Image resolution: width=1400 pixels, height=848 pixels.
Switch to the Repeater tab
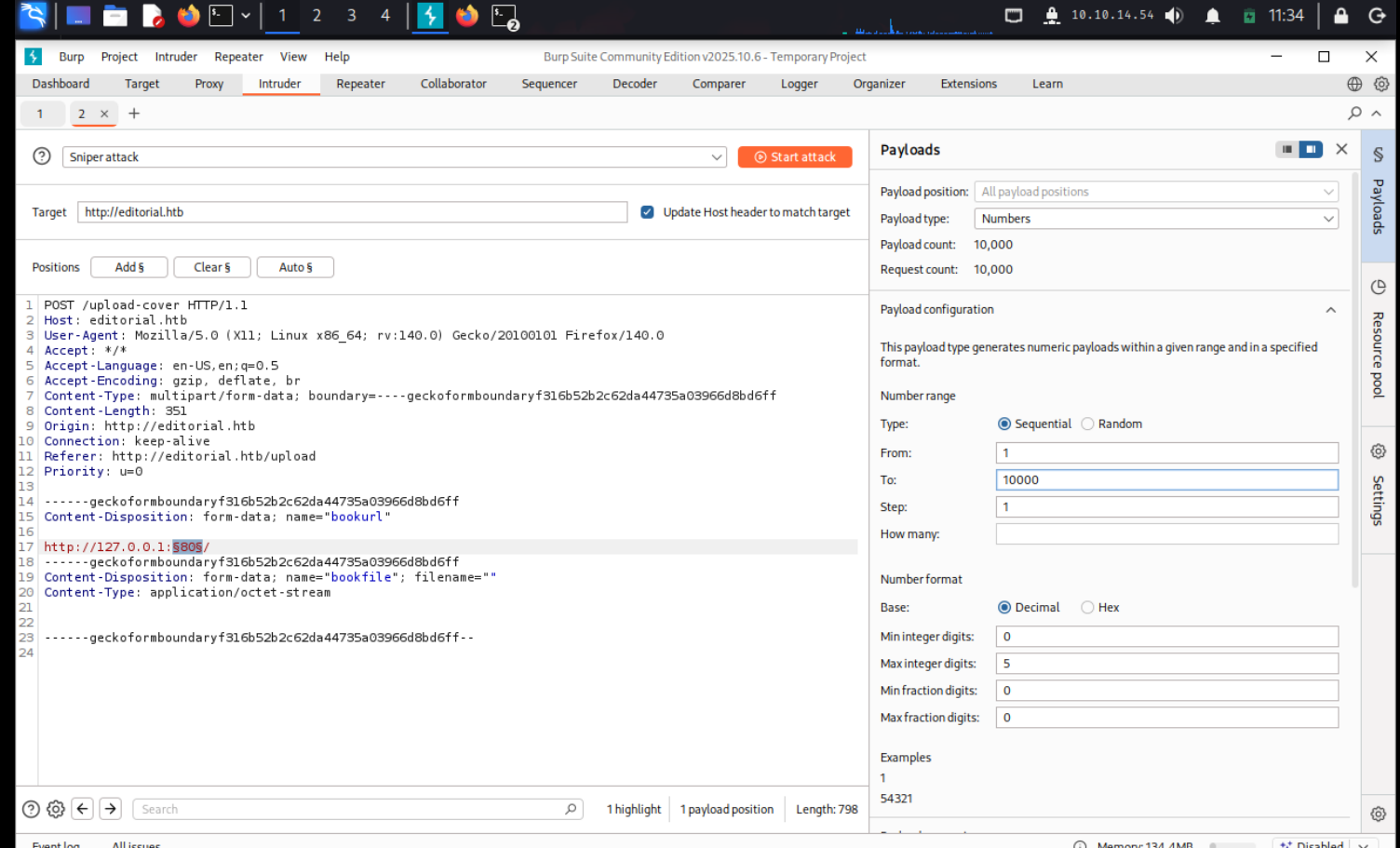tap(360, 84)
